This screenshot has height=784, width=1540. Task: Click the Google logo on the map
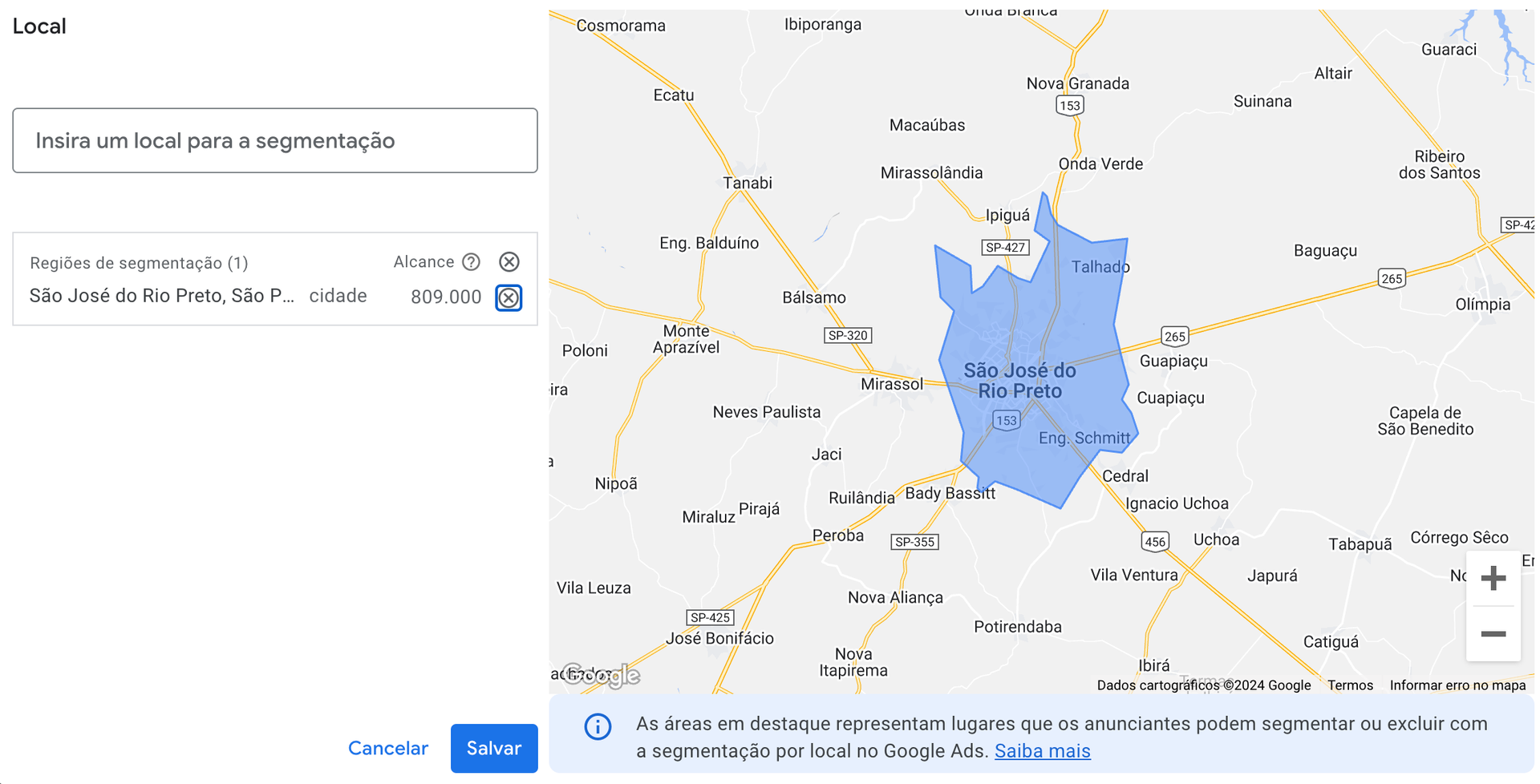tap(602, 675)
